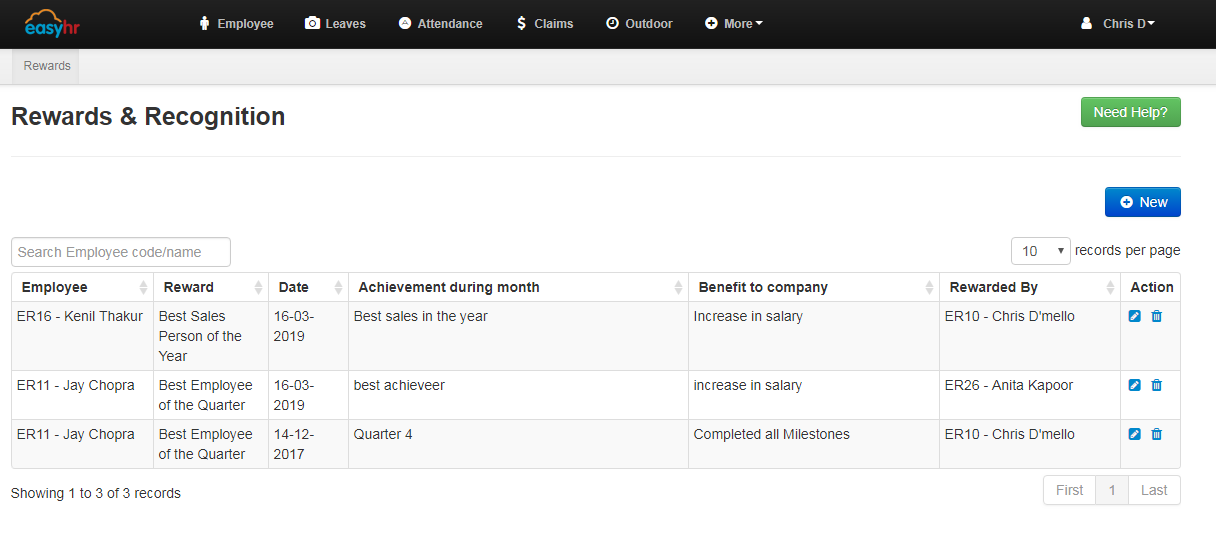Viewport: 1216px width, 555px height.
Task: Edit the Quarter 4 reward entry
Action: pyautogui.click(x=1134, y=434)
